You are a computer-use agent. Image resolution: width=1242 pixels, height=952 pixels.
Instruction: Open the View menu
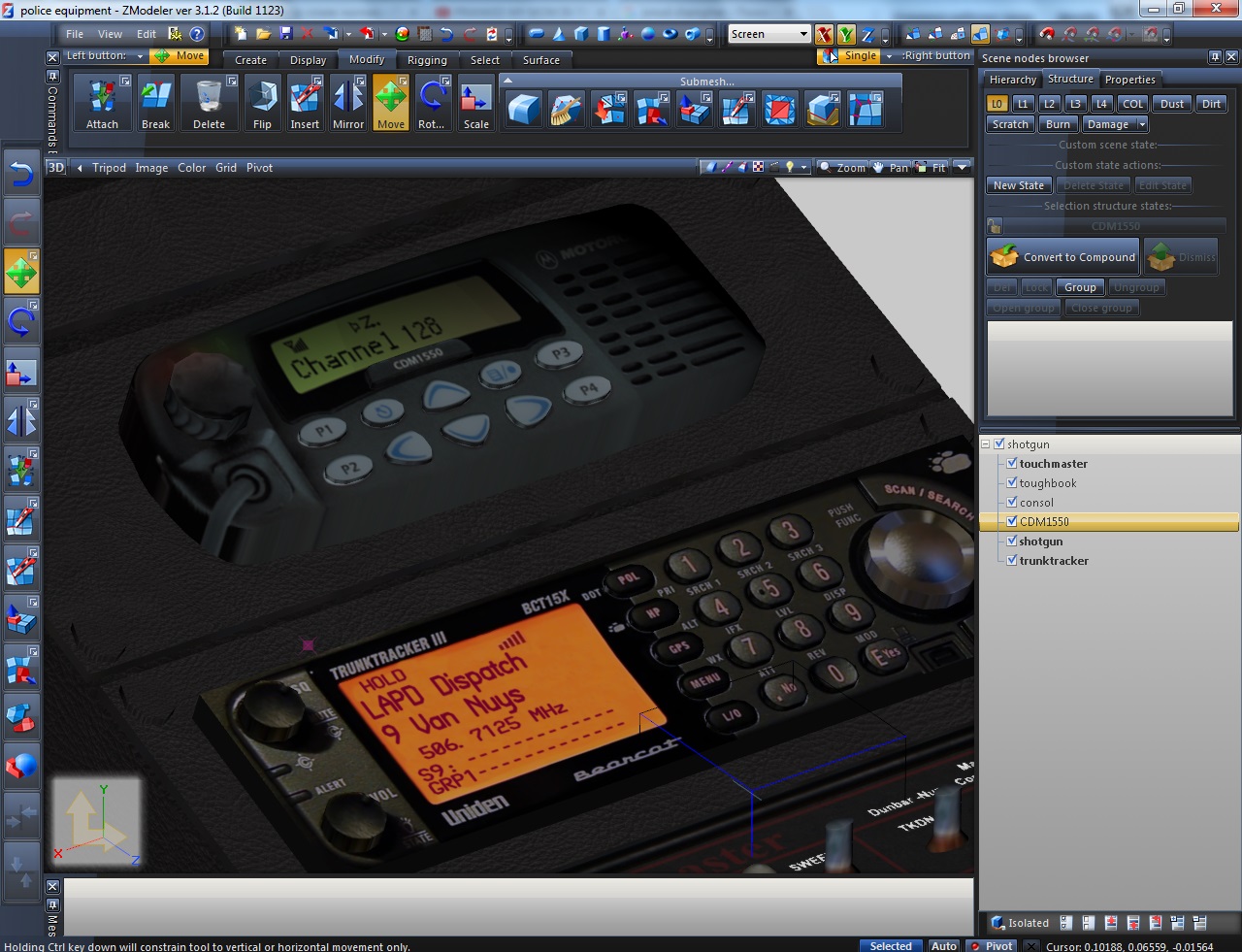tap(110, 34)
